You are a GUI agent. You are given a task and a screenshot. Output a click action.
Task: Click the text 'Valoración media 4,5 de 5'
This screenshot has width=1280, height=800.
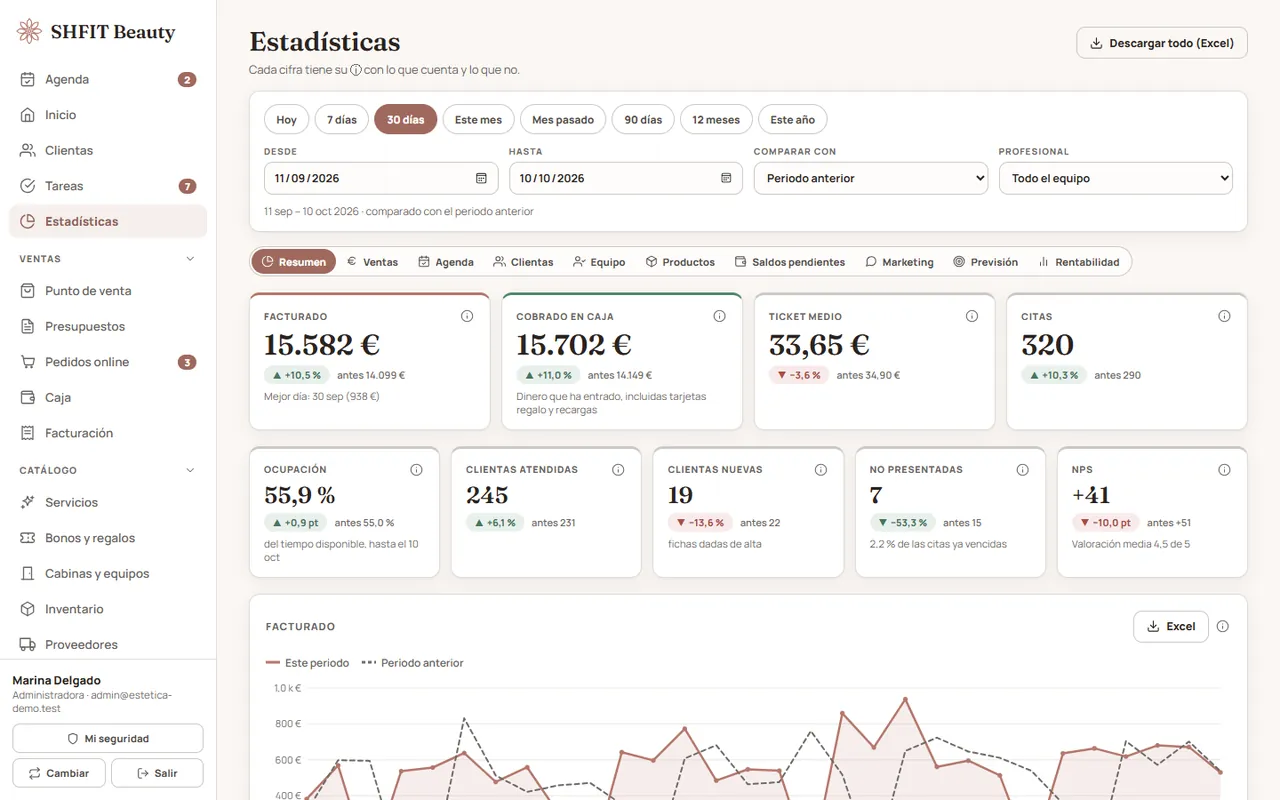tap(1131, 544)
